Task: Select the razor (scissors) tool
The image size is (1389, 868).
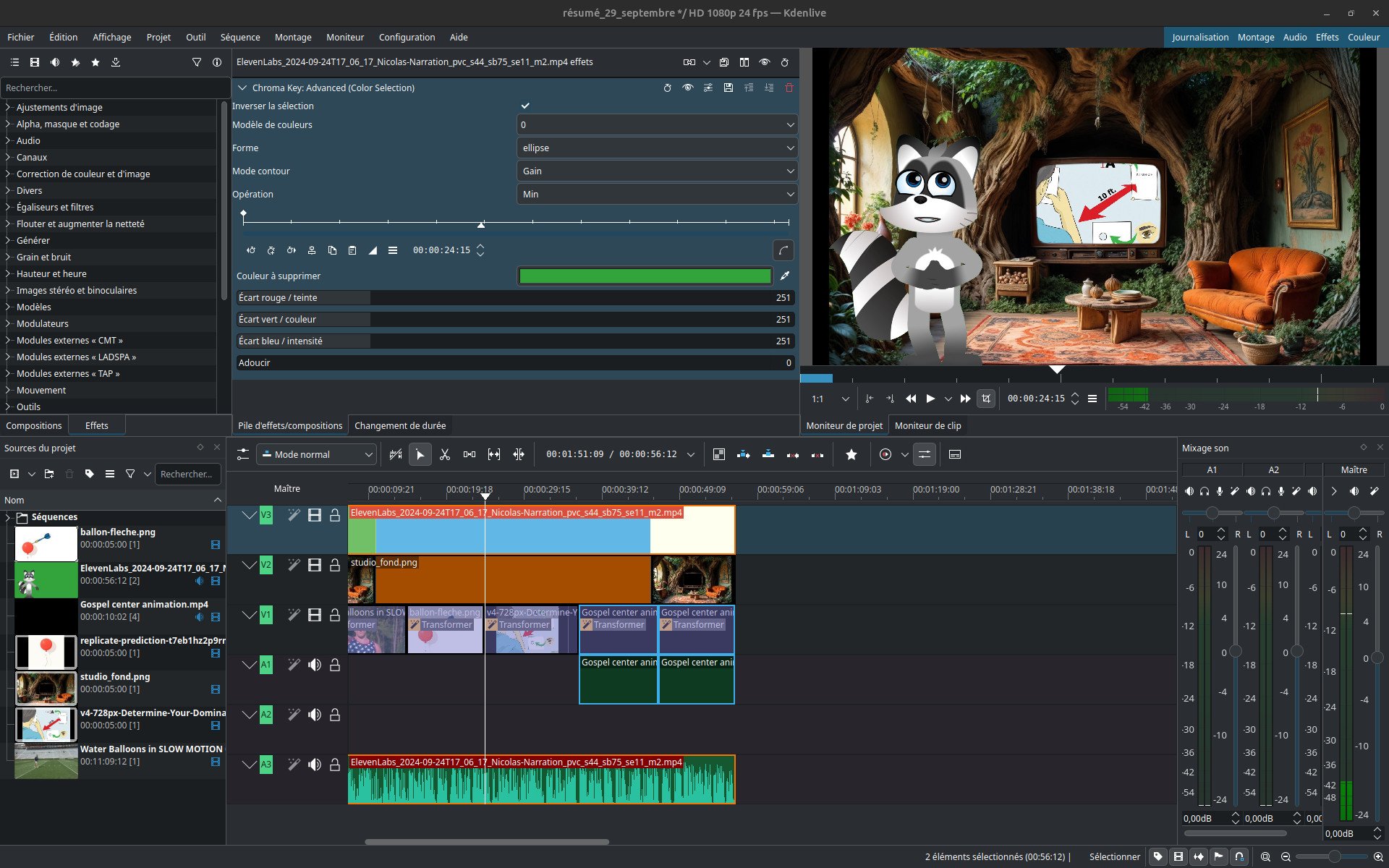Action: tap(445, 454)
